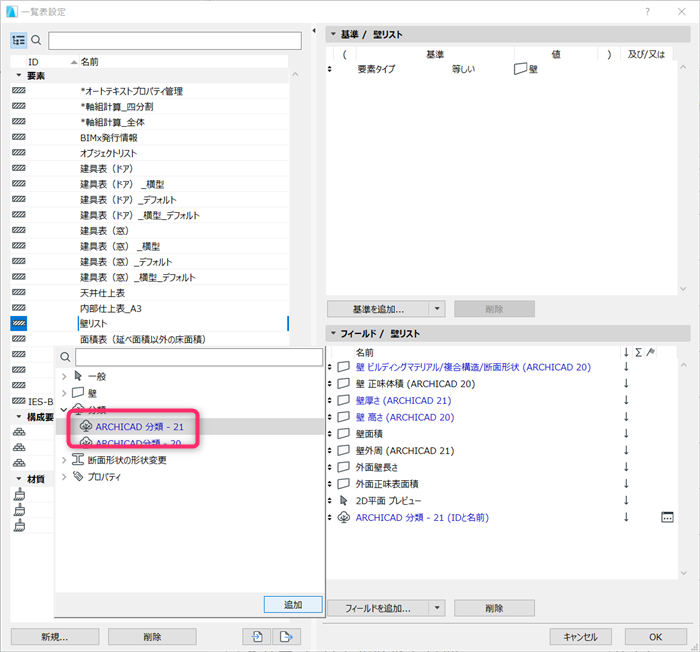The image size is (700, 652).
Task: Toggle sort arrow for 2D平面 プレビュー field
Action: [626, 501]
